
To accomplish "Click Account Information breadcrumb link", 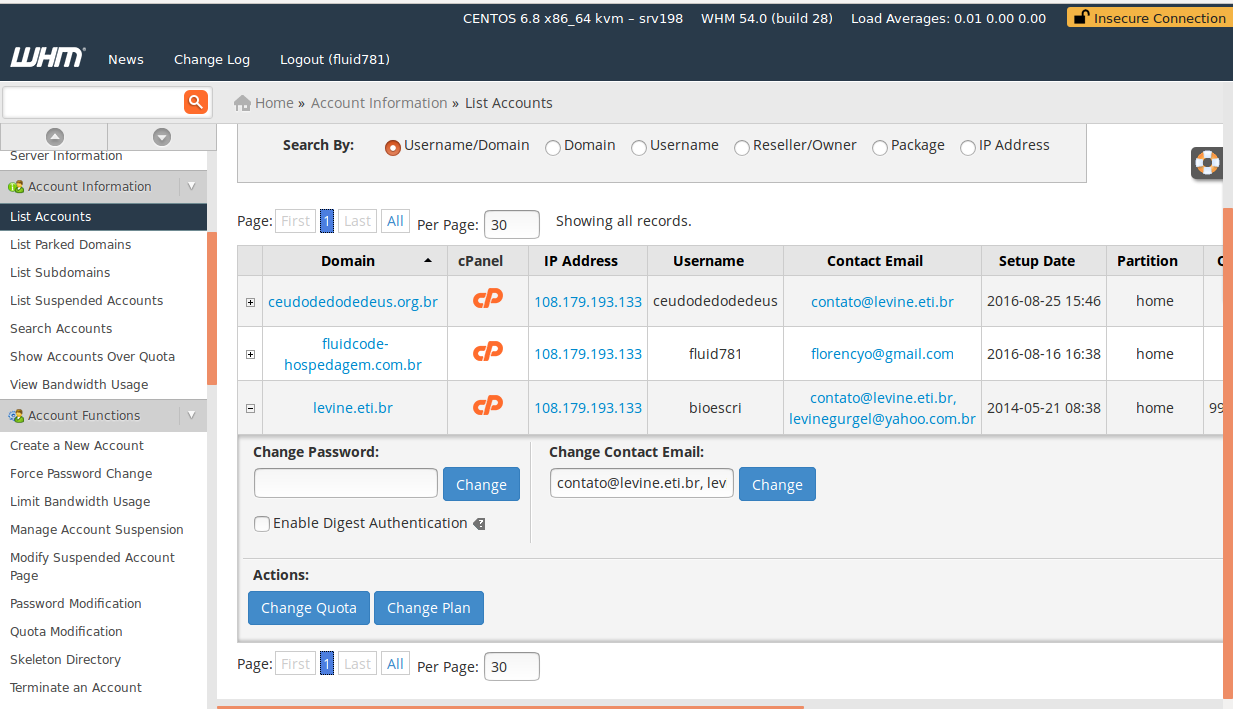I will 379,103.
